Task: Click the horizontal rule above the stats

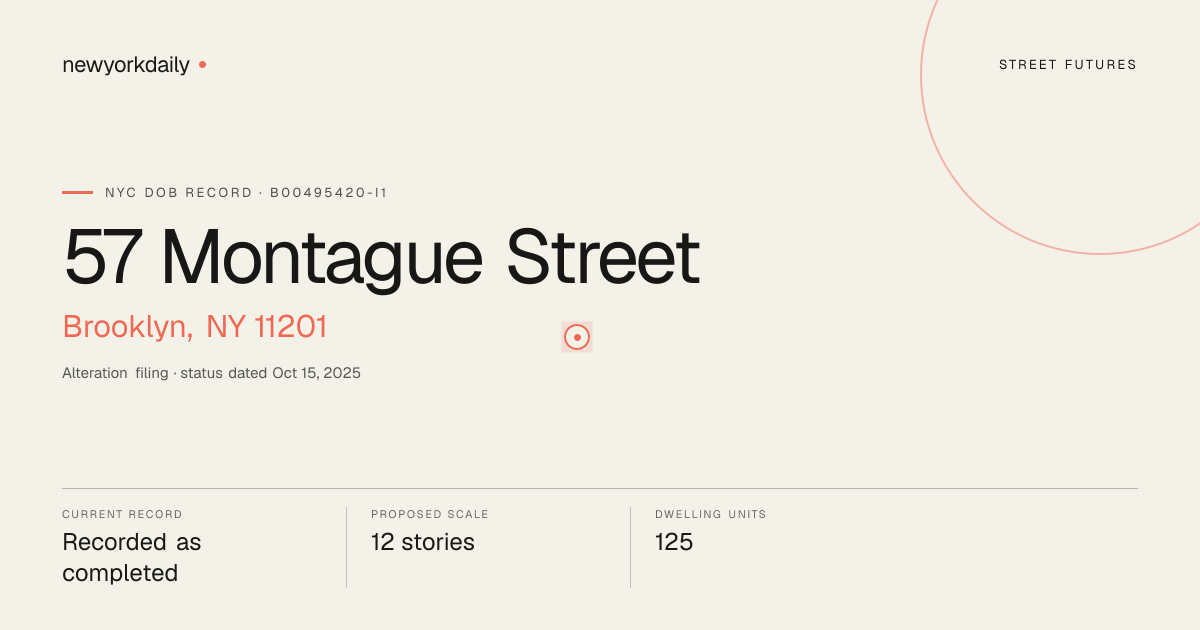Action: pos(600,488)
